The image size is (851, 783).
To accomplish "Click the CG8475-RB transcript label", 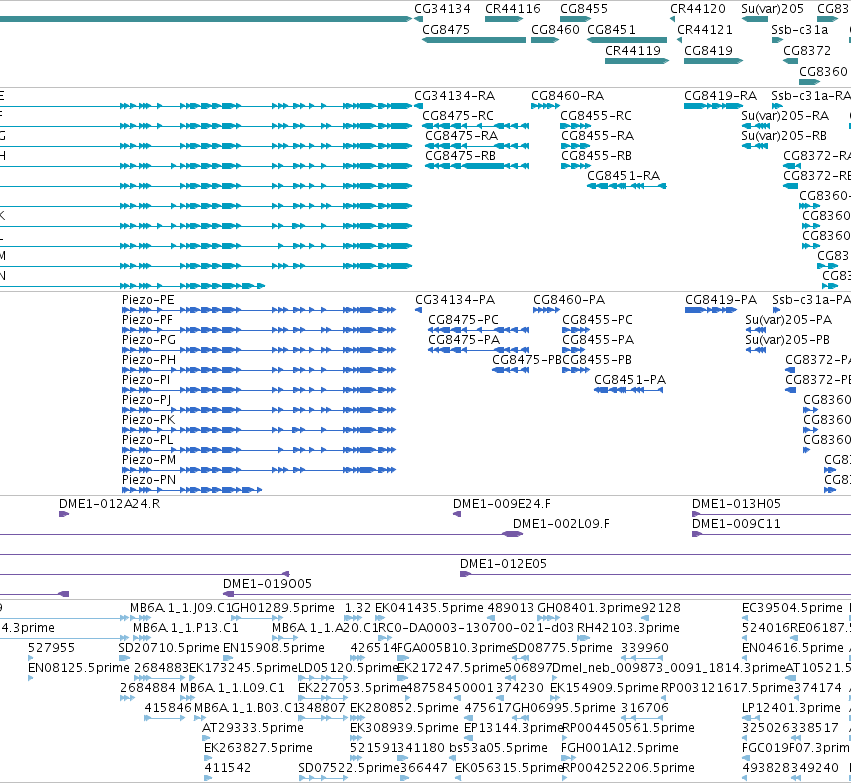I will (460, 156).
